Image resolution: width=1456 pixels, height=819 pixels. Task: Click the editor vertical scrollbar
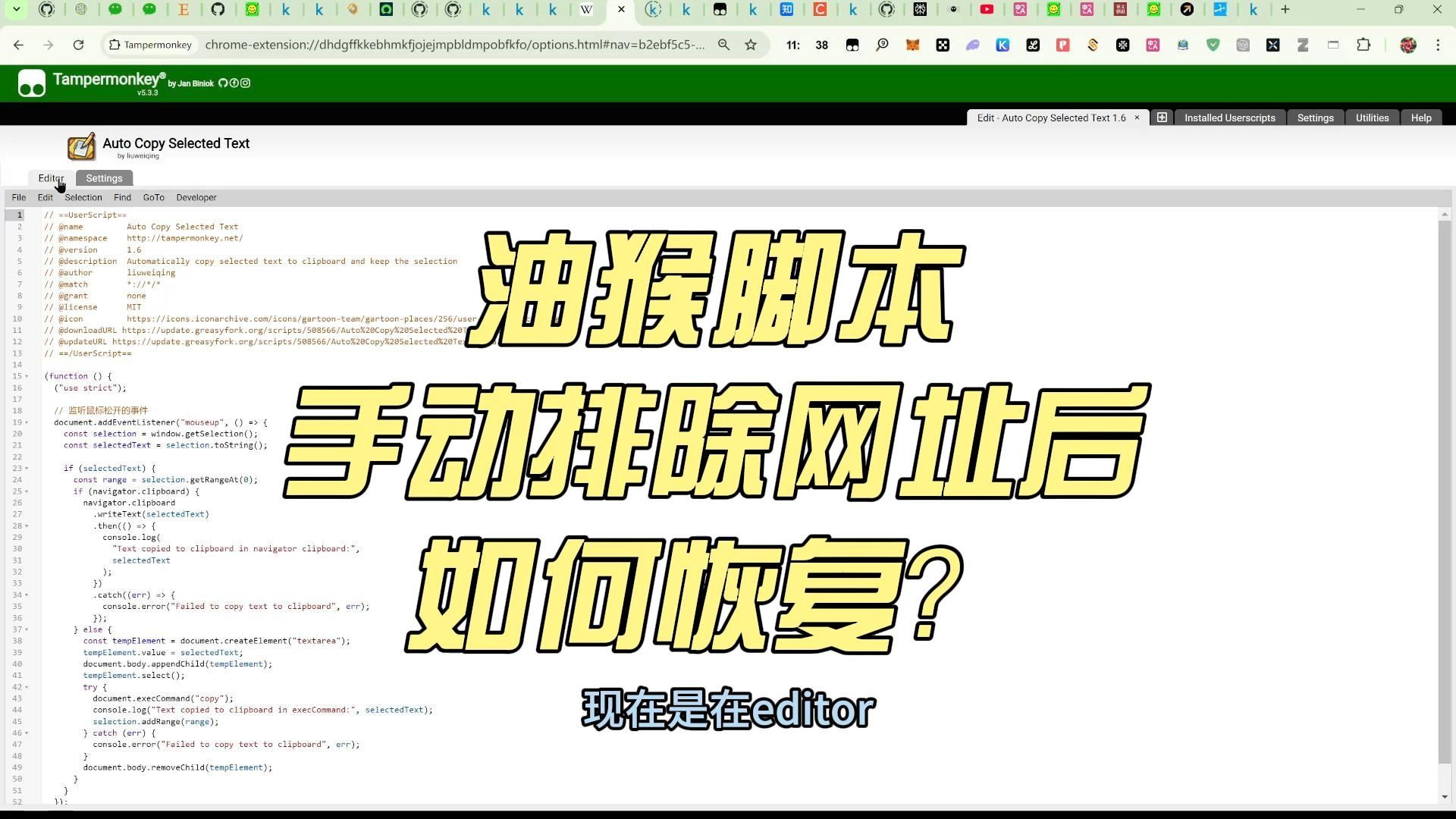click(x=1444, y=493)
